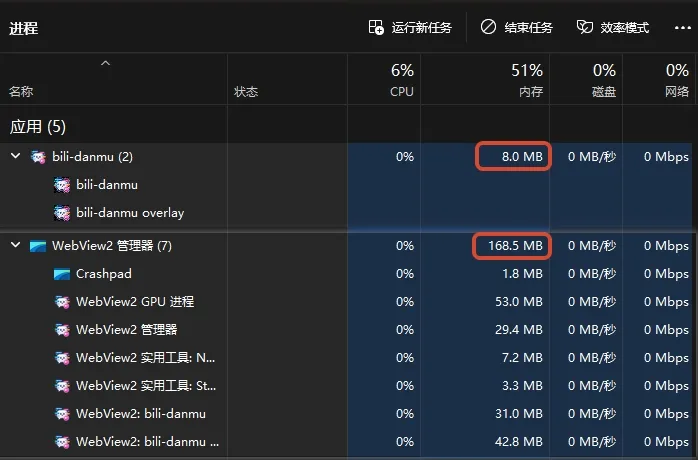
Task: Click the 效率模式 button label
Action: coord(625,28)
